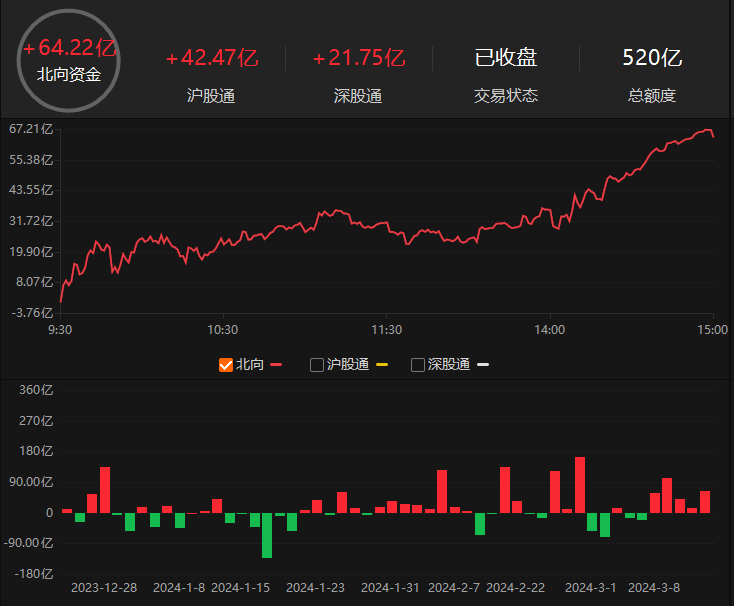This screenshot has width=734, height=606.
Task: Click the 2024-3-1 date label
Action: (591, 588)
